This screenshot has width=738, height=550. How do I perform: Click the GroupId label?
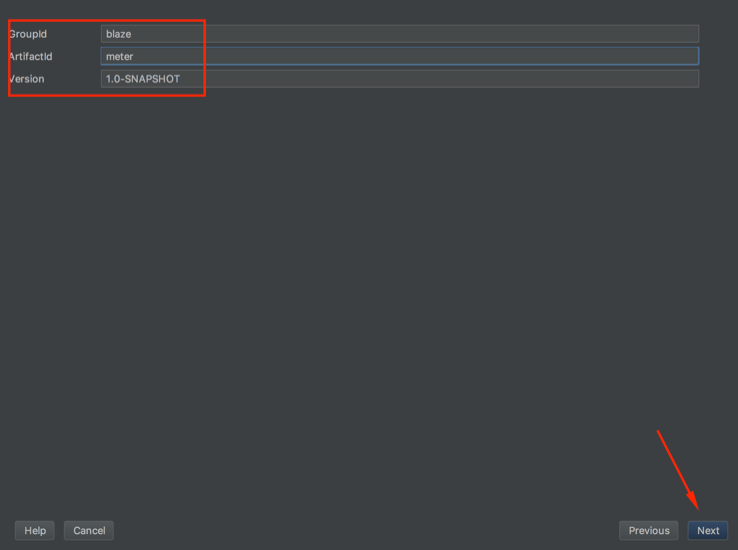click(x=28, y=34)
